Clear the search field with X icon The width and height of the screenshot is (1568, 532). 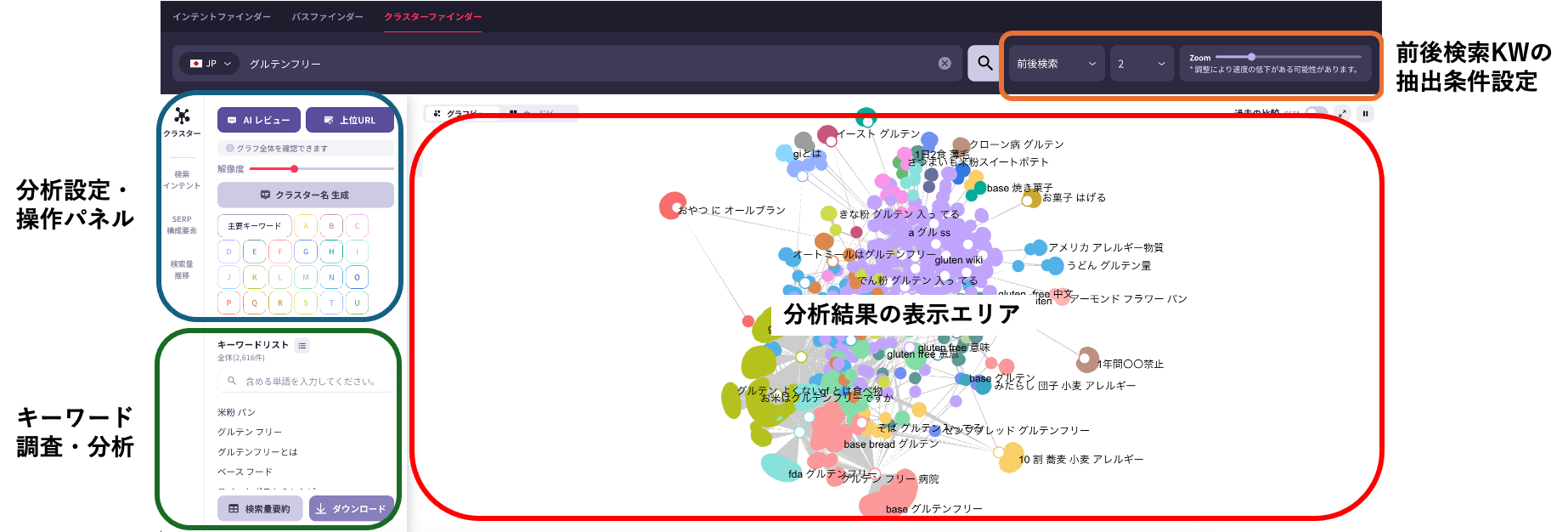click(945, 64)
